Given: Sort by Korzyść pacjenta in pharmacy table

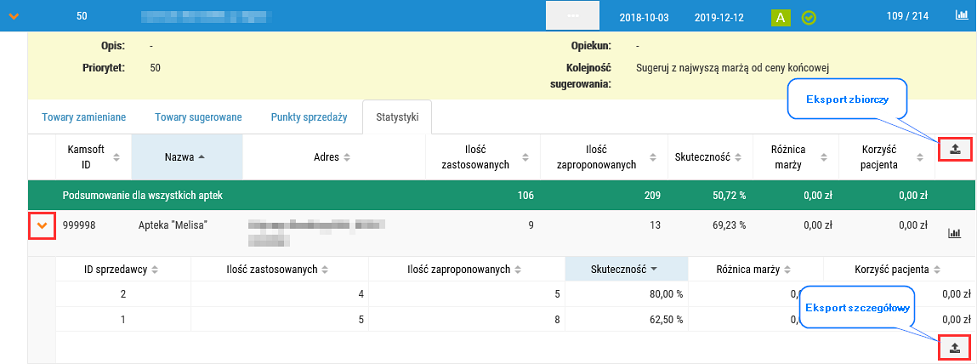Looking at the screenshot, I should coord(887,157).
